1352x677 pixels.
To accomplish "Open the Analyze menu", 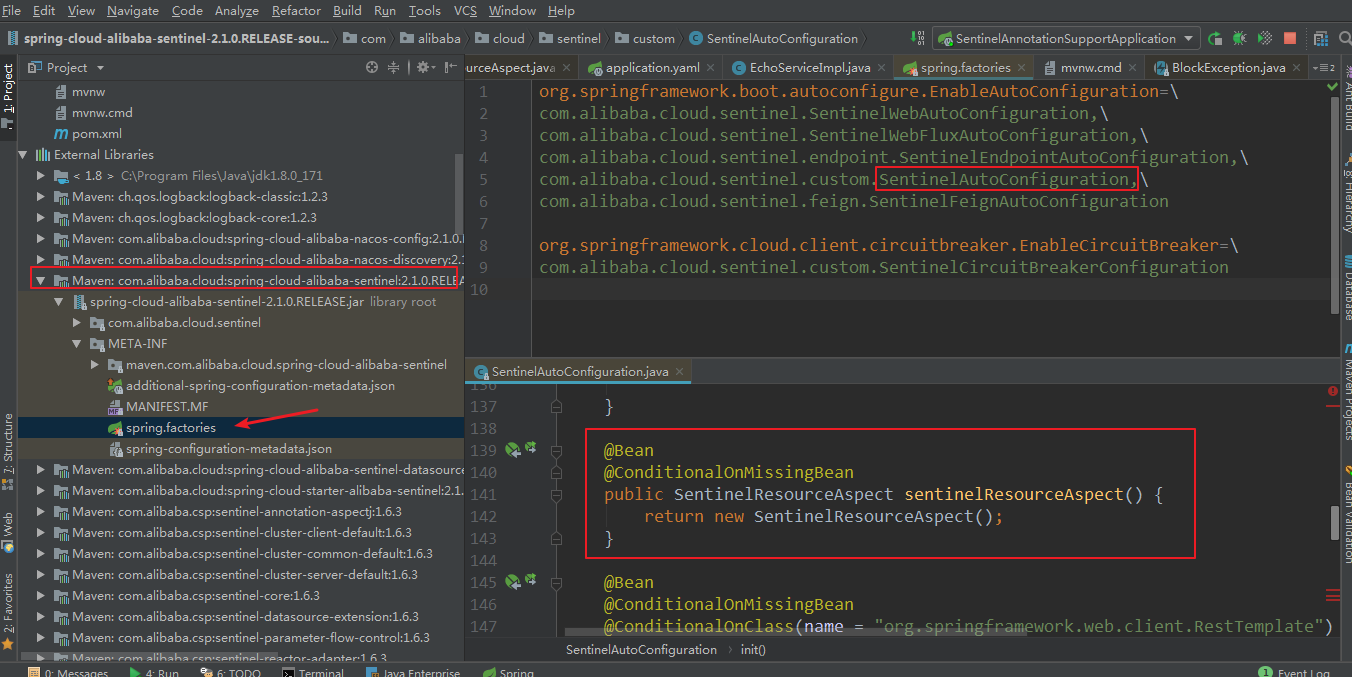I will click(237, 10).
